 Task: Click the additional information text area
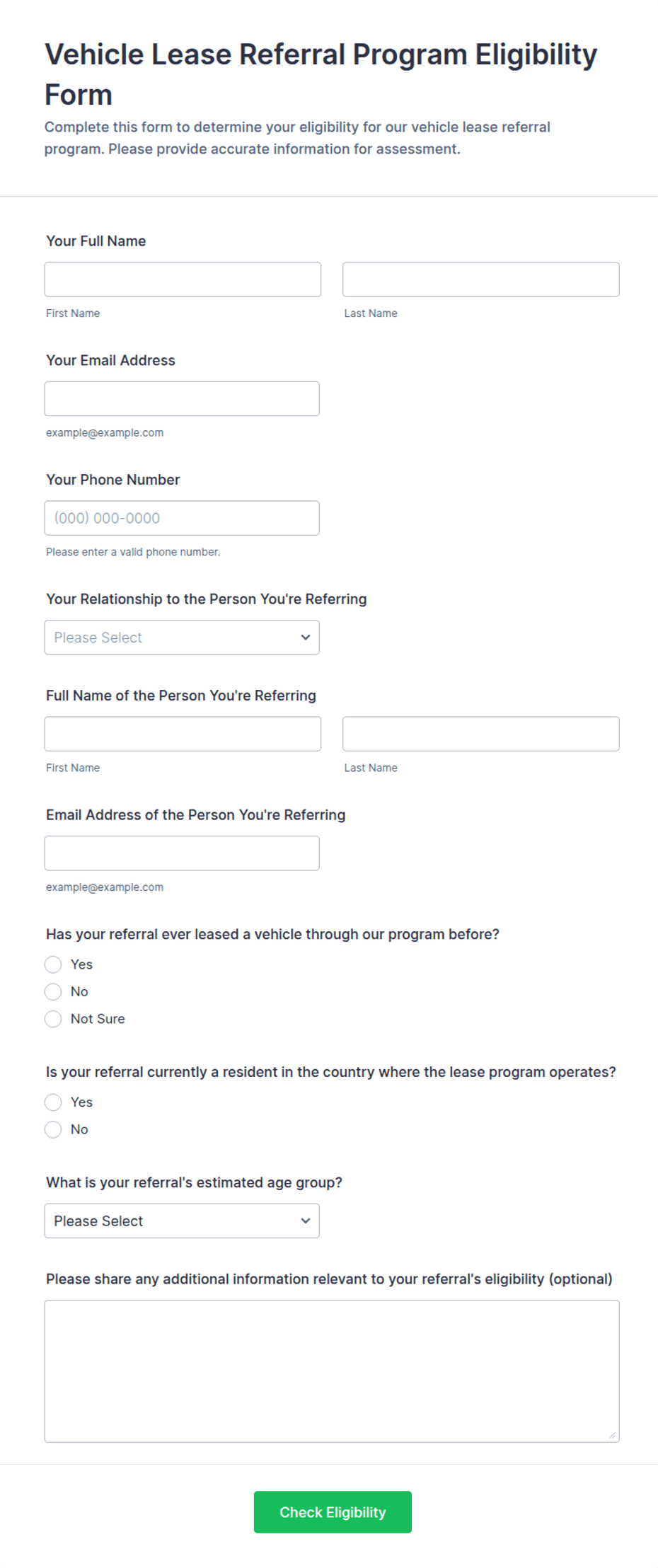[332, 1371]
